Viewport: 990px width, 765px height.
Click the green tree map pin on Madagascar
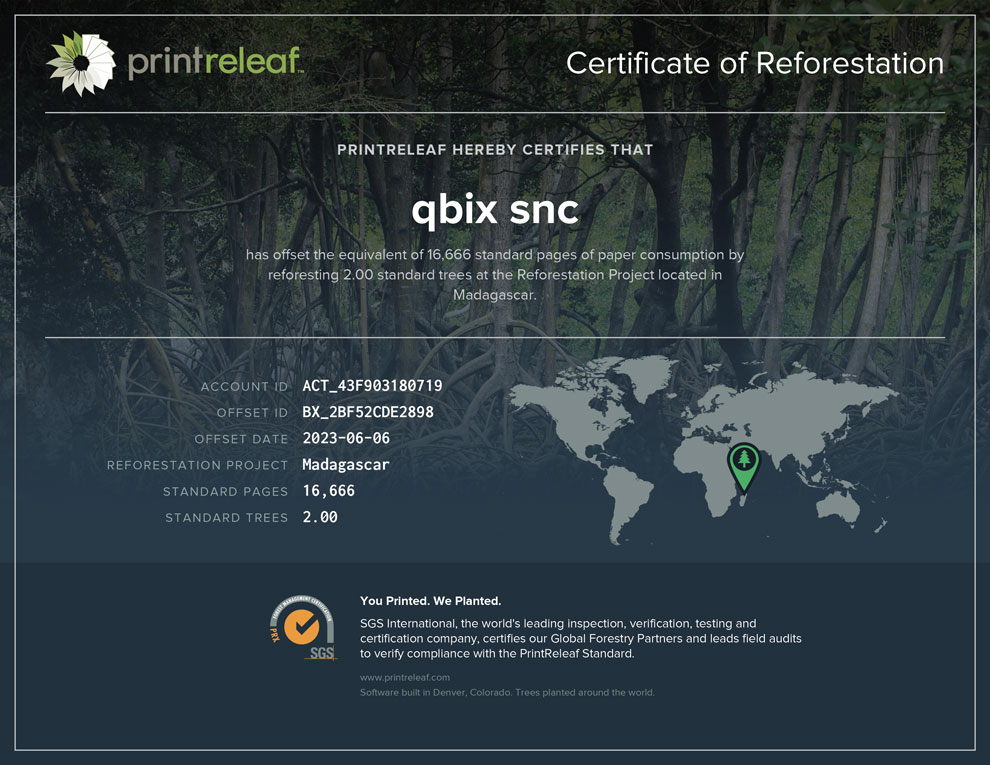pos(744,468)
